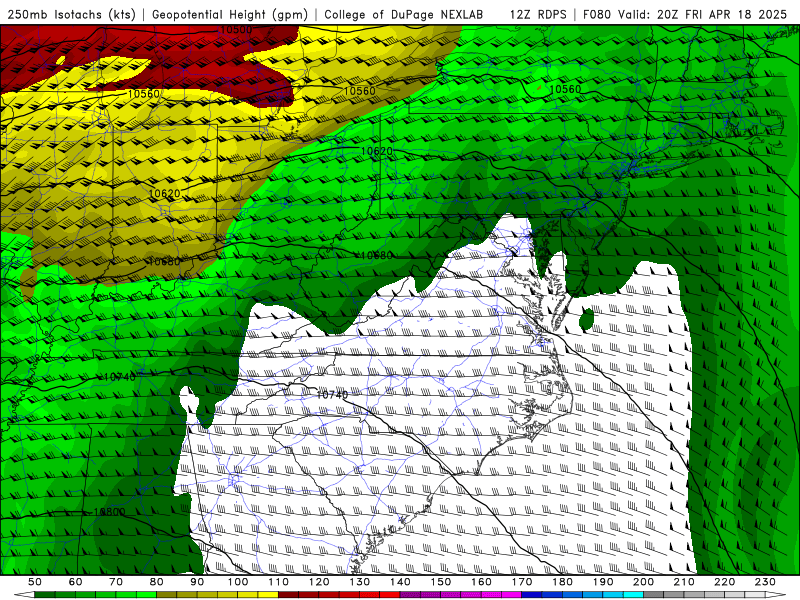The width and height of the screenshot is (800, 600).
Task: Click the cyan section of the isotach color bar
Action: pyautogui.click(x=633, y=595)
